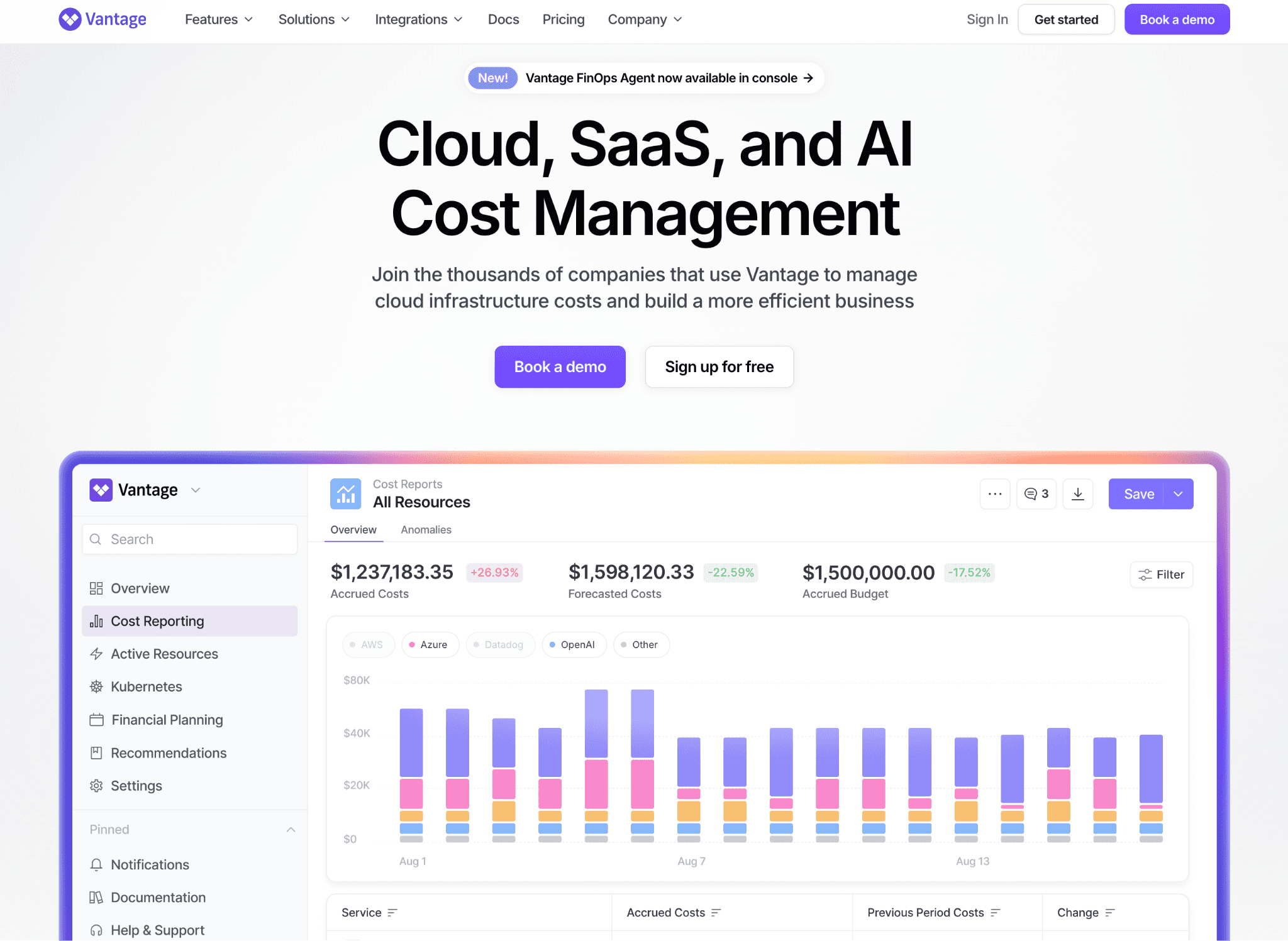Screen dimensions: 1288x941
Task: Click the Notifications bell icon
Action: (x=96, y=865)
